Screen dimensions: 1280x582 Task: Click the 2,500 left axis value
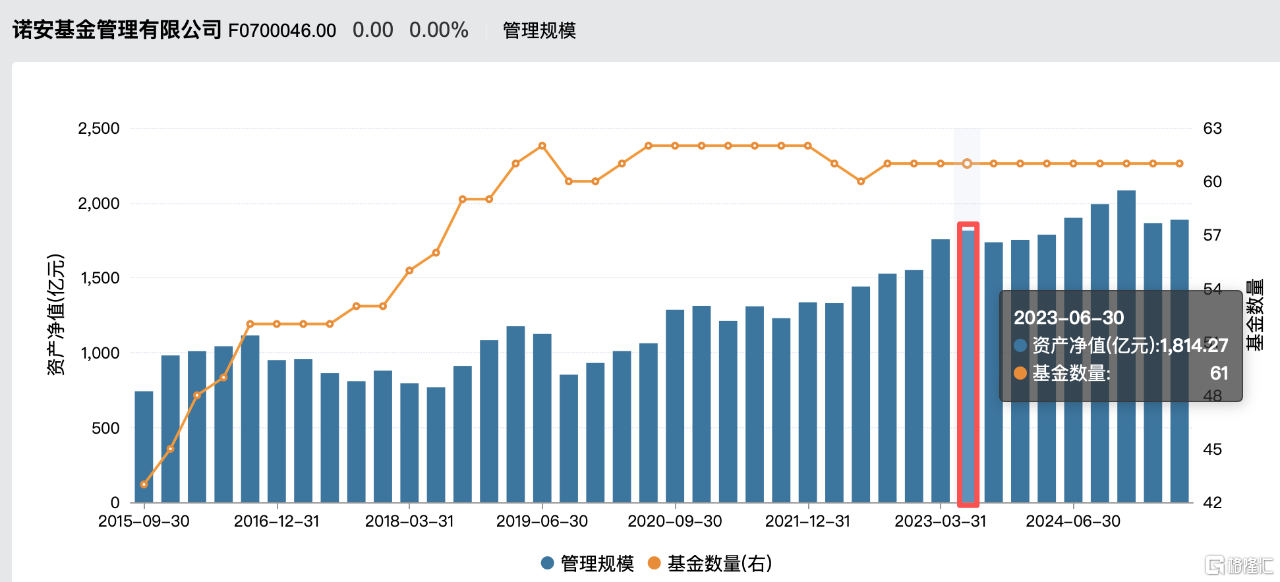(x=98, y=128)
